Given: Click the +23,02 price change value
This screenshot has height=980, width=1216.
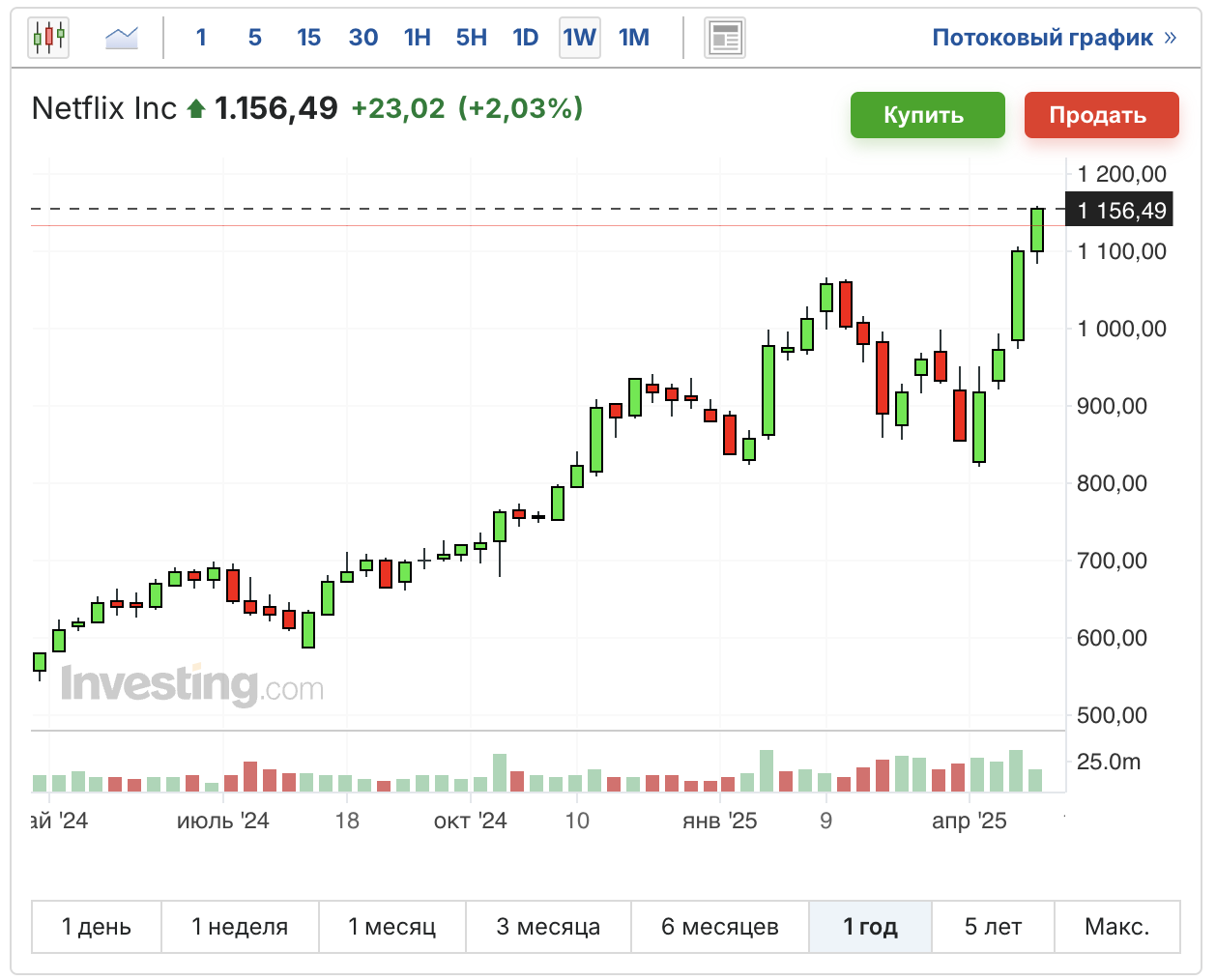Looking at the screenshot, I should click(398, 108).
